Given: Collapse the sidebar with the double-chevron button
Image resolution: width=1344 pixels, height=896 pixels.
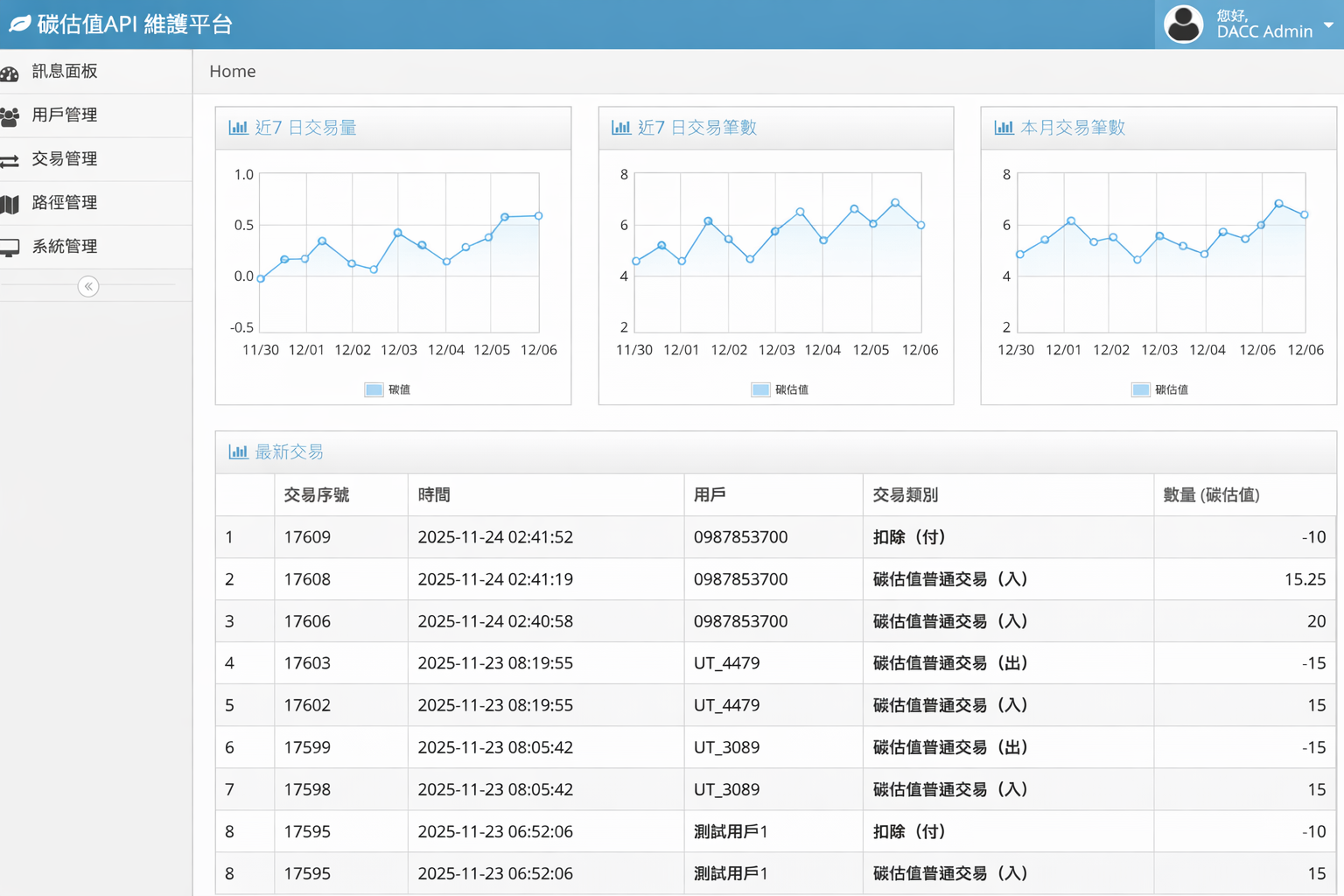Looking at the screenshot, I should [88, 287].
